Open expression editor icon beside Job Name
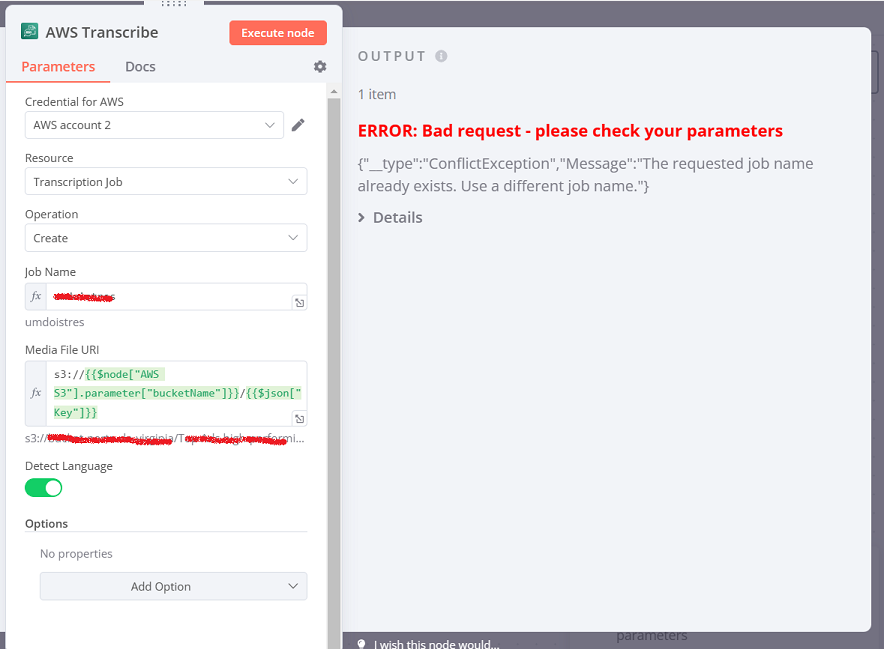884x649 pixels. click(299, 302)
